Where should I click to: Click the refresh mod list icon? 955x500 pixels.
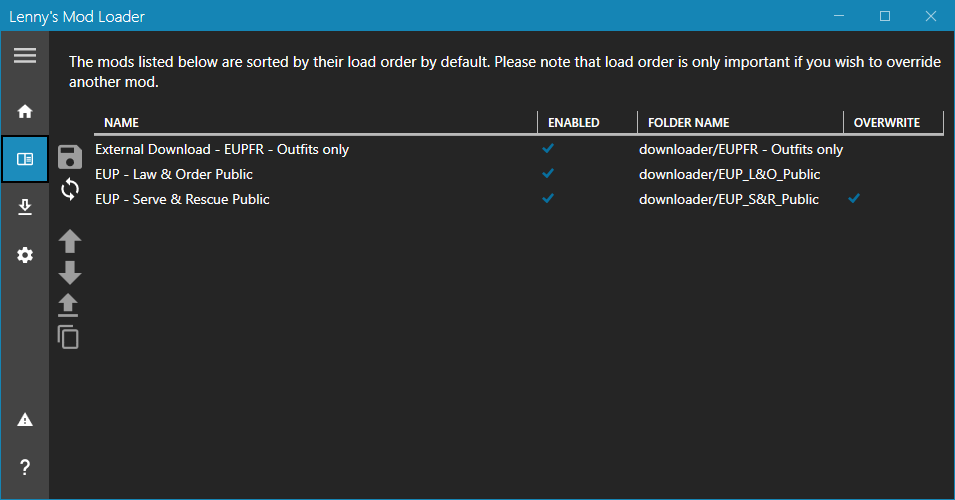pyautogui.click(x=70, y=188)
